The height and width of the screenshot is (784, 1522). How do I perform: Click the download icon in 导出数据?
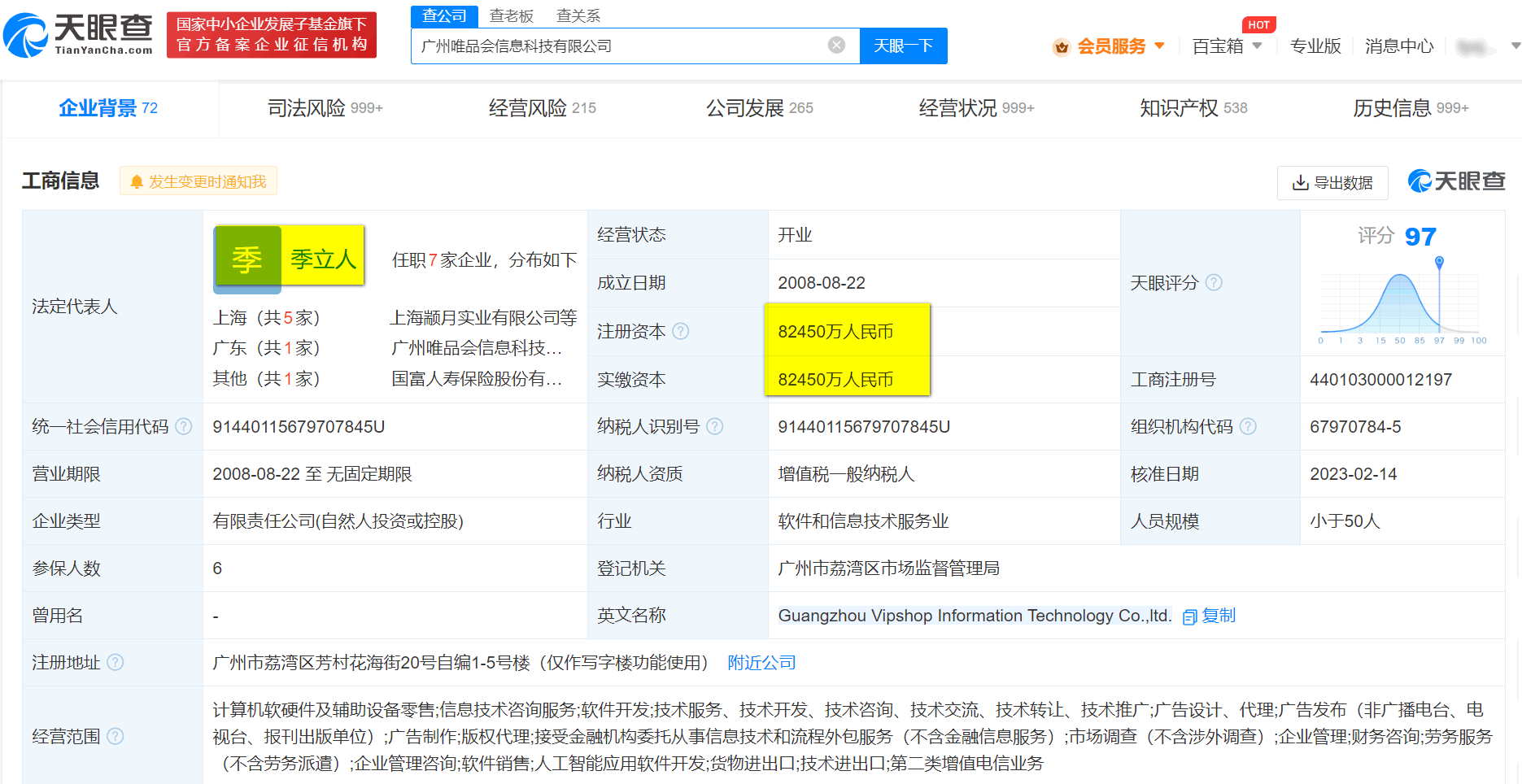[x=1301, y=183]
